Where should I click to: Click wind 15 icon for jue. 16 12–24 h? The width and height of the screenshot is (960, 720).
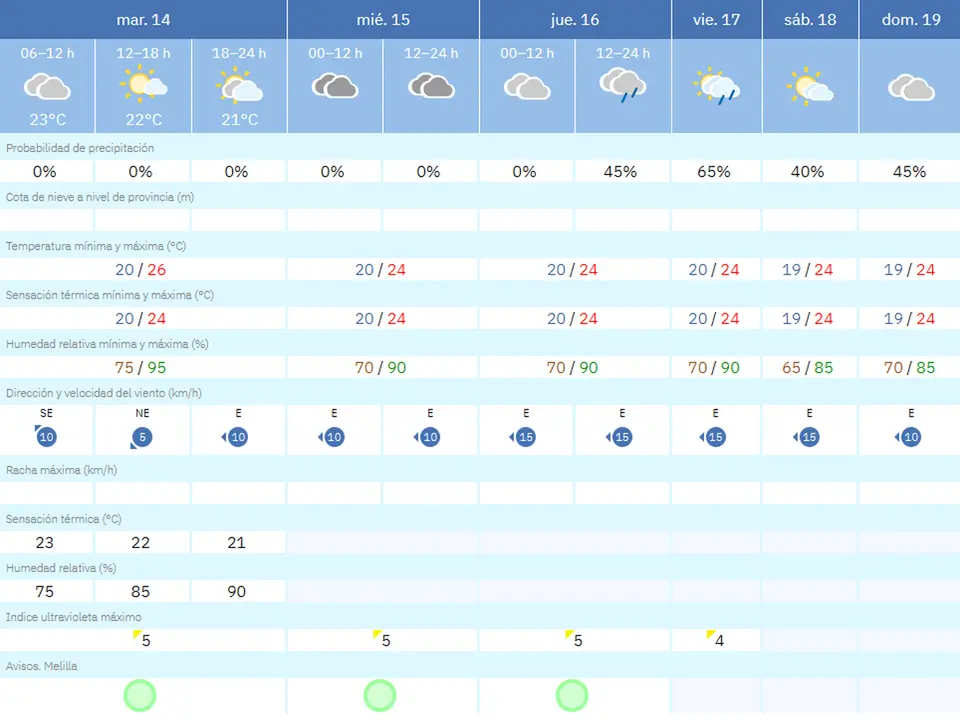(x=619, y=437)
